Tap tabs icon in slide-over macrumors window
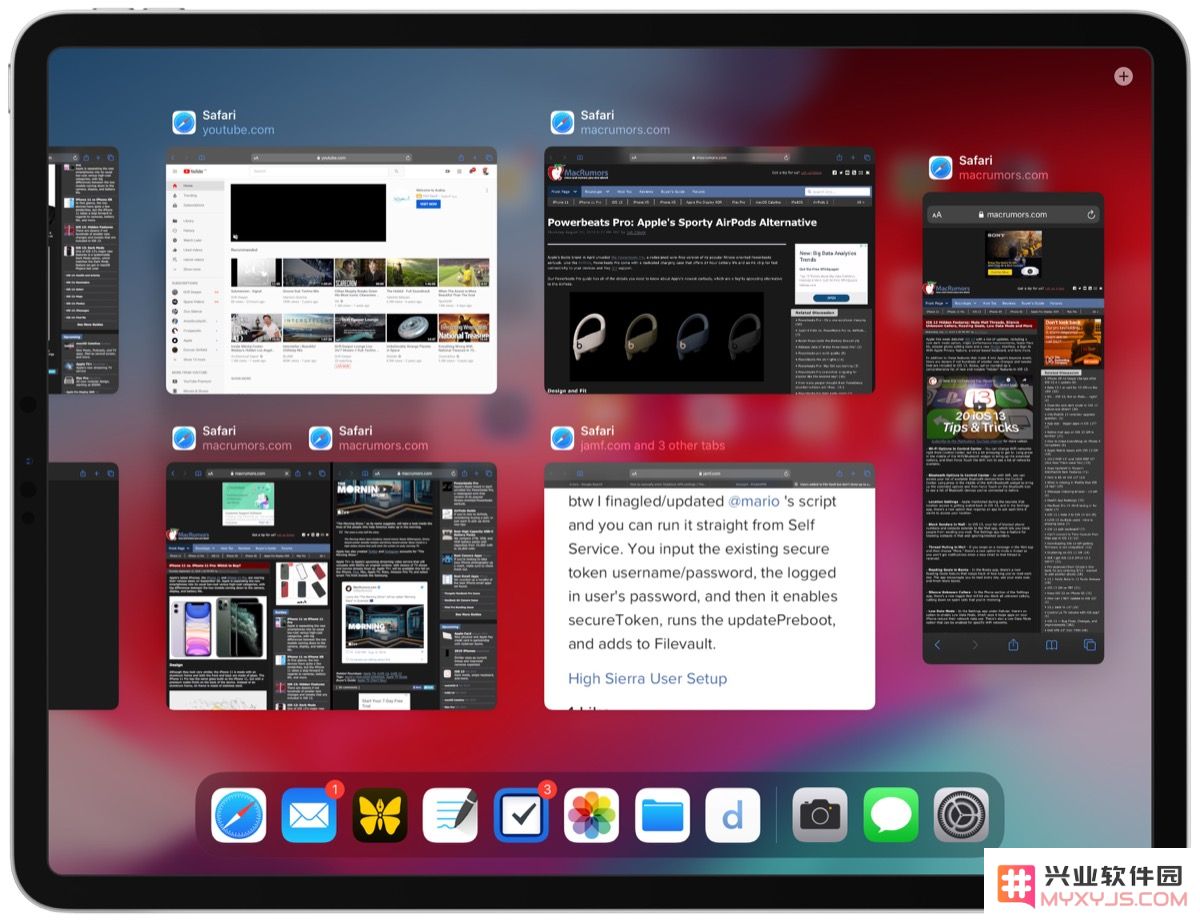This screenshot has height=923, width=1200. [x=1089, y=645]
